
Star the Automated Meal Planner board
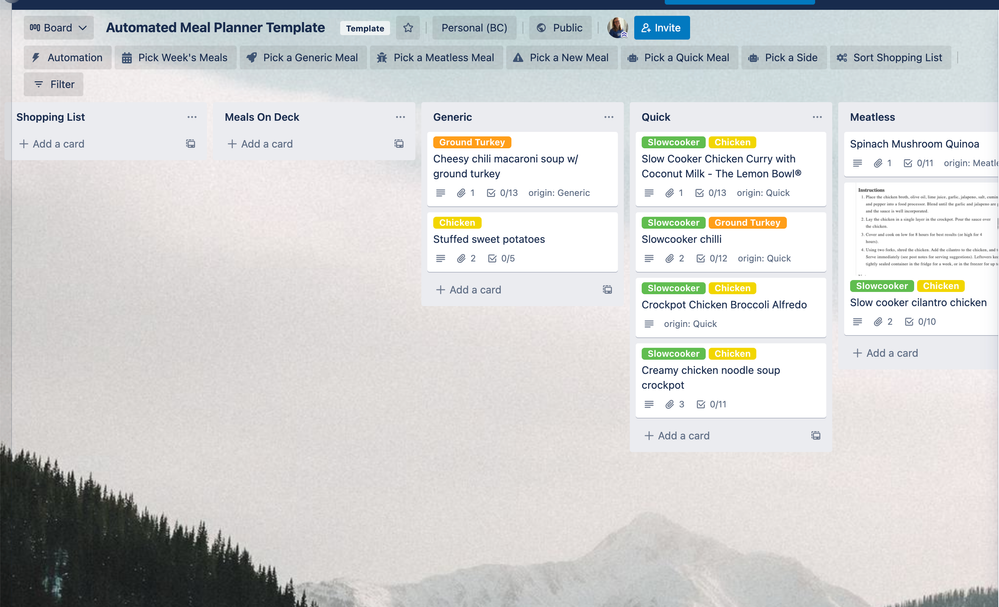point(408,28)
